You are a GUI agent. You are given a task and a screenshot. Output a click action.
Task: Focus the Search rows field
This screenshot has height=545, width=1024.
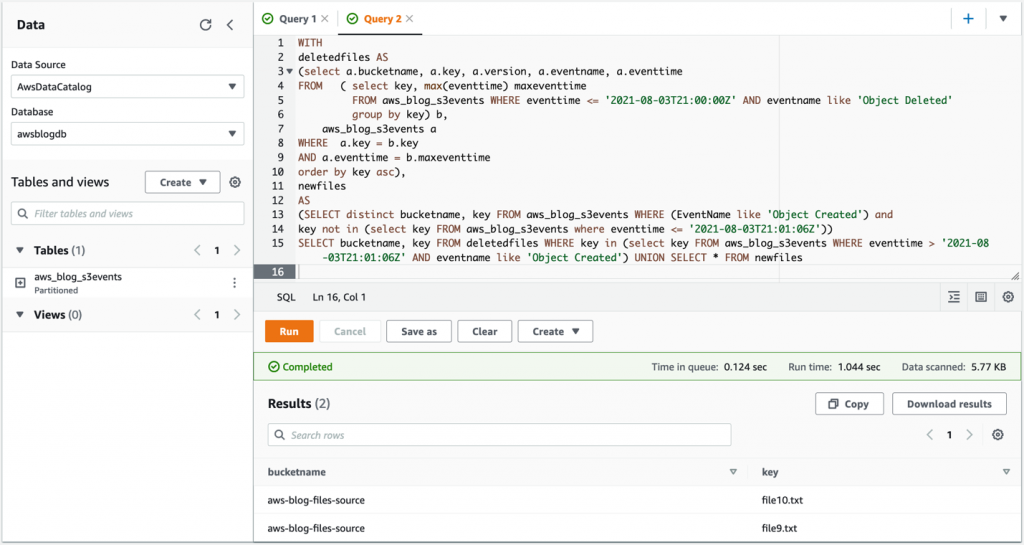click(499, 435)
